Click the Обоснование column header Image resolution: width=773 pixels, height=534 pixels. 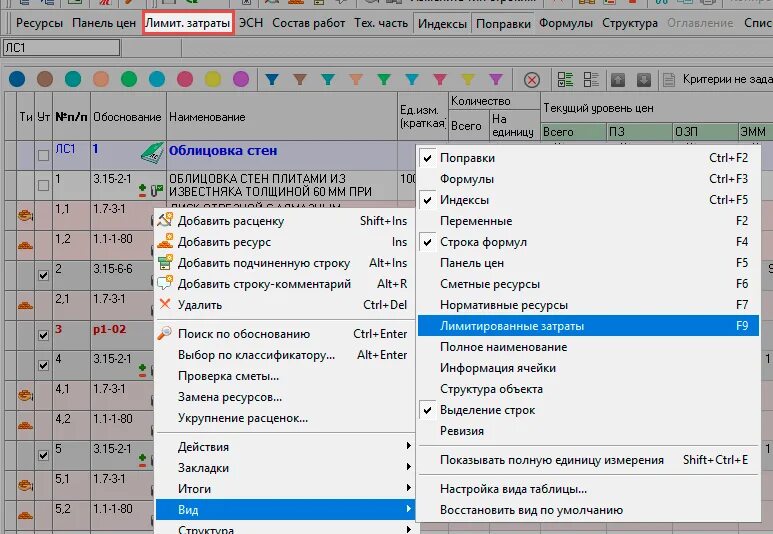[128, 117]
